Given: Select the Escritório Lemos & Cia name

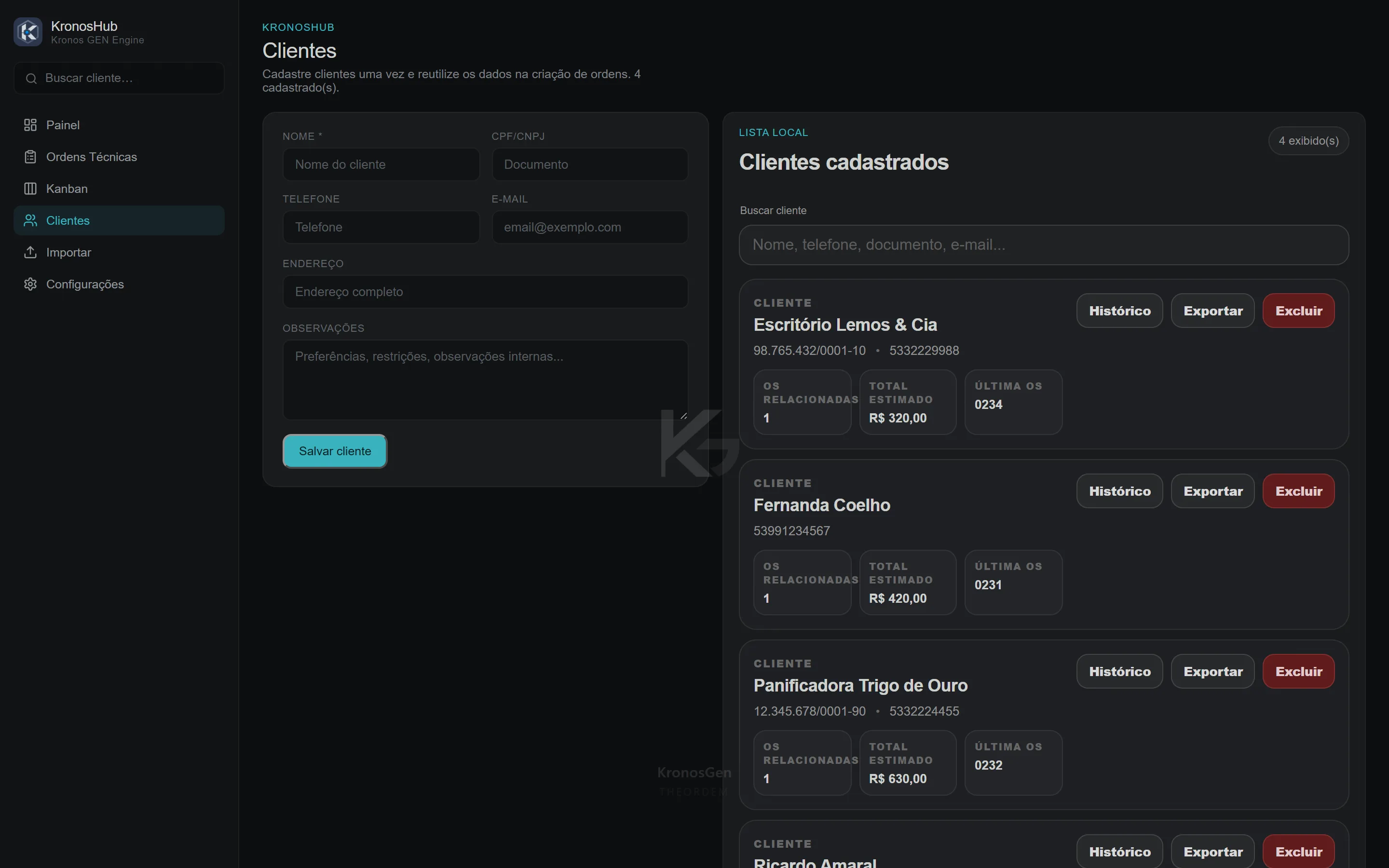Looking at the screenshot, I should [845, 325].
